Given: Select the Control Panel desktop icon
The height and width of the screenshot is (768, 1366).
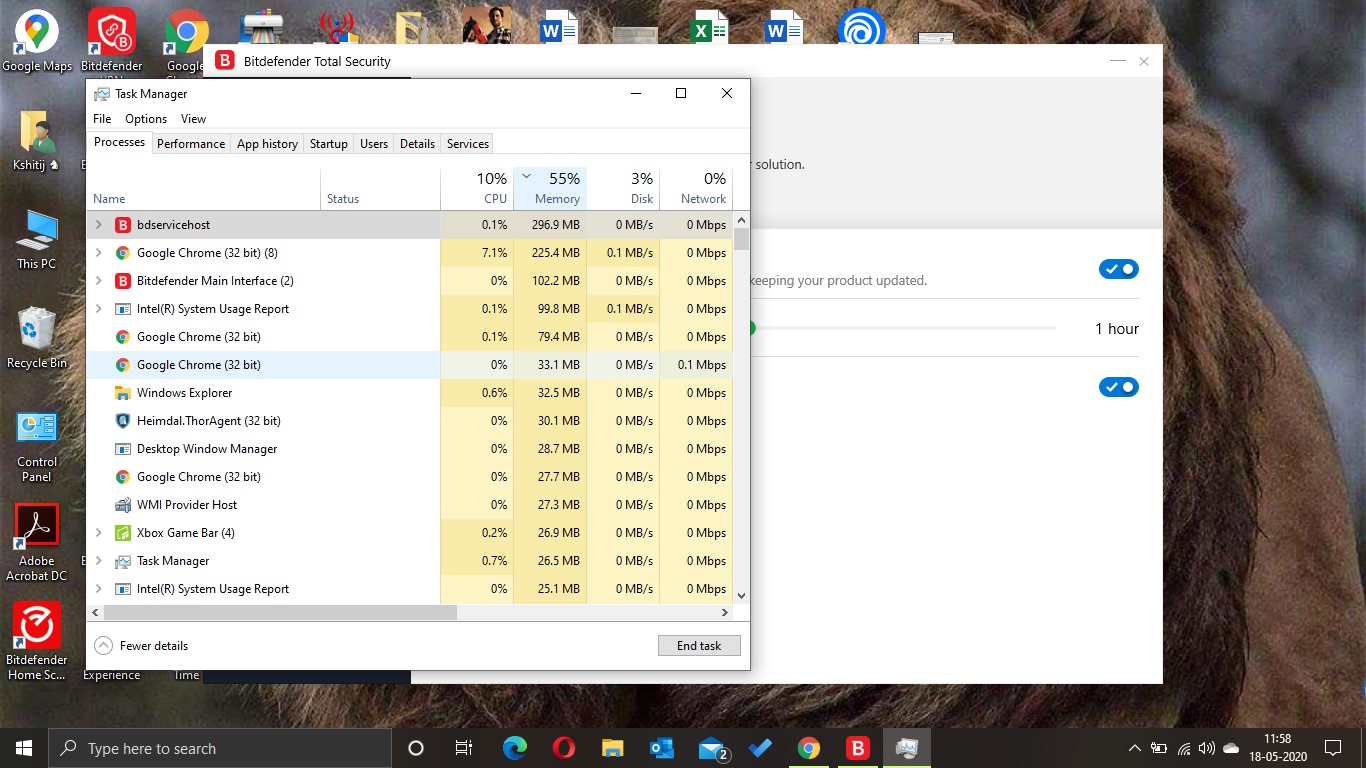Looking at the screenshot, I should (x=37, y=447).
